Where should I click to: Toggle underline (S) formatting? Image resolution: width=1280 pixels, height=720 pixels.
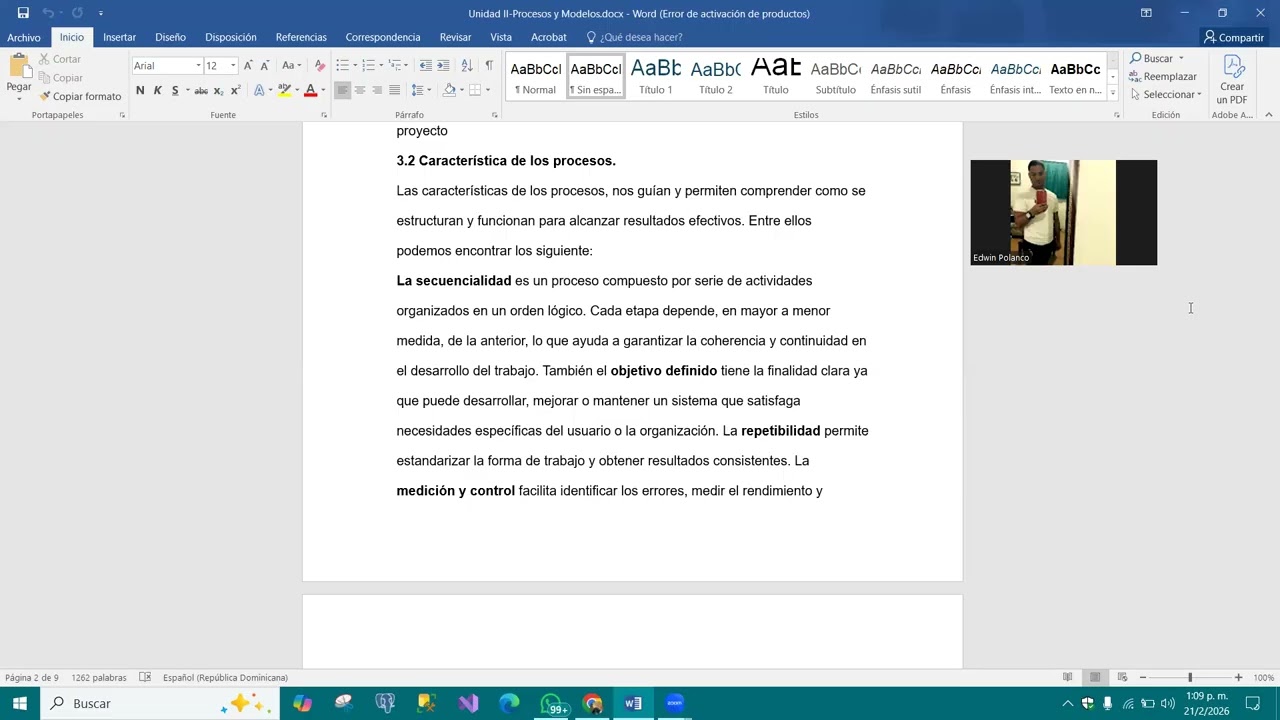[x=175, y=90]
